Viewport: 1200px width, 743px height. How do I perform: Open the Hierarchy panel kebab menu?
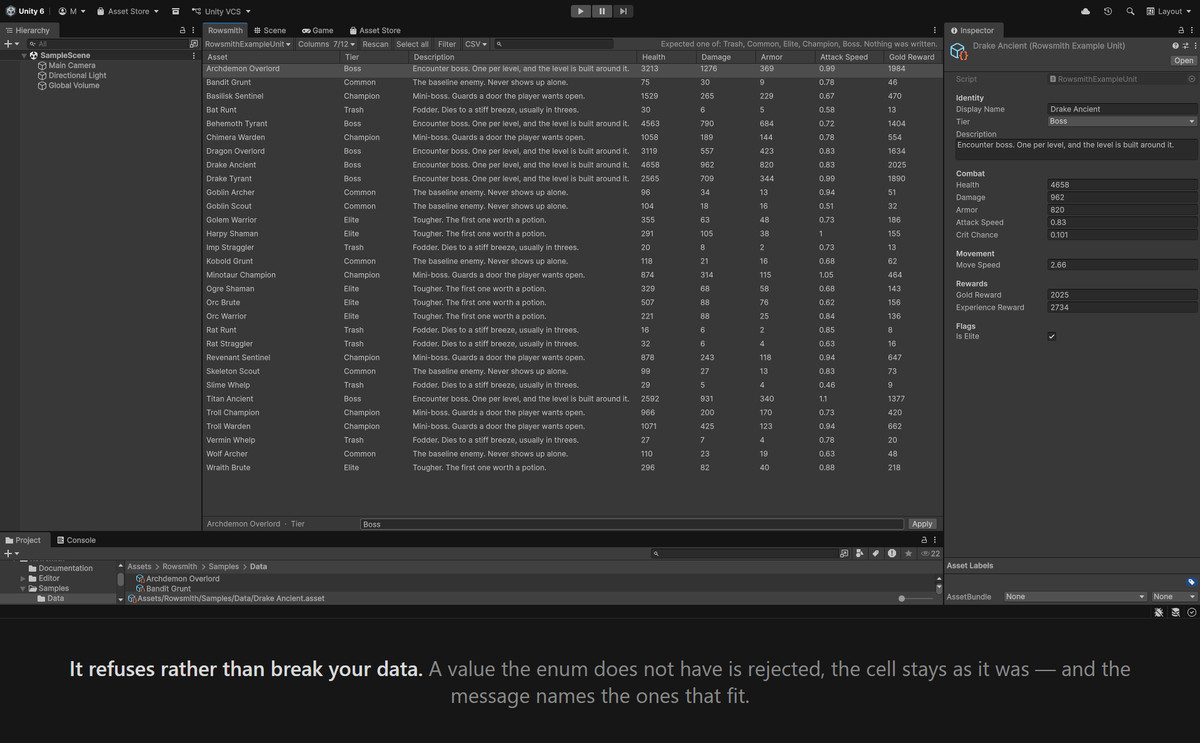(x=193, y=31)
